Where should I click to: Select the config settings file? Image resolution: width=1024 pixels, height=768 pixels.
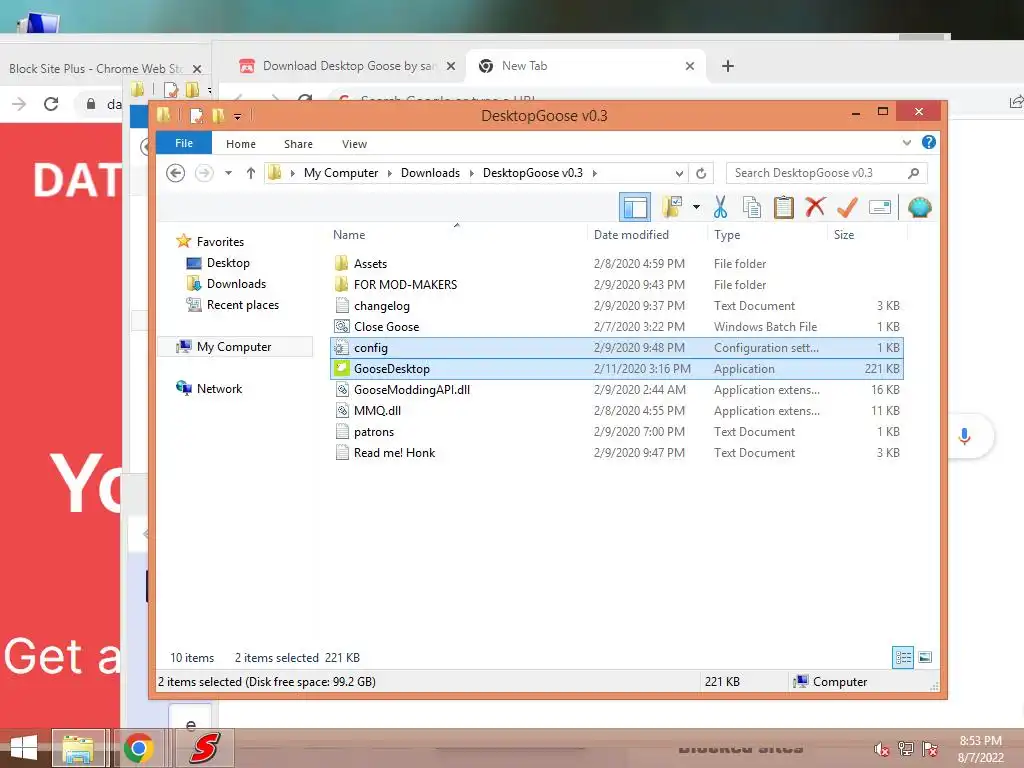coord(617,347)
